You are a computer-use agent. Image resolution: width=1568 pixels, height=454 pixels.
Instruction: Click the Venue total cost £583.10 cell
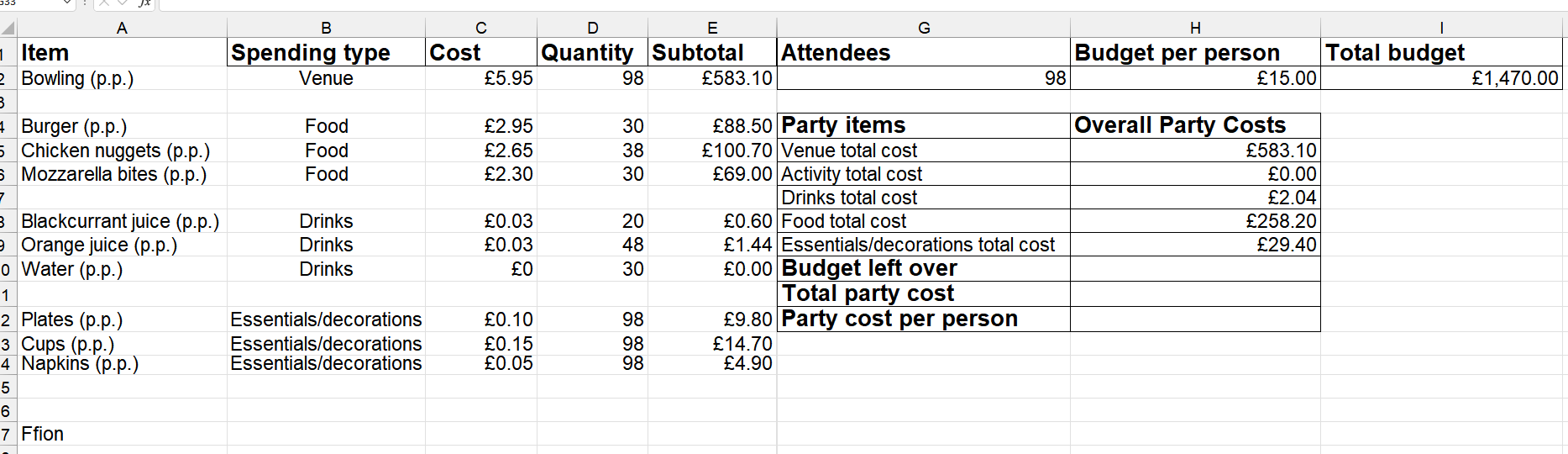pos(1195,150)
